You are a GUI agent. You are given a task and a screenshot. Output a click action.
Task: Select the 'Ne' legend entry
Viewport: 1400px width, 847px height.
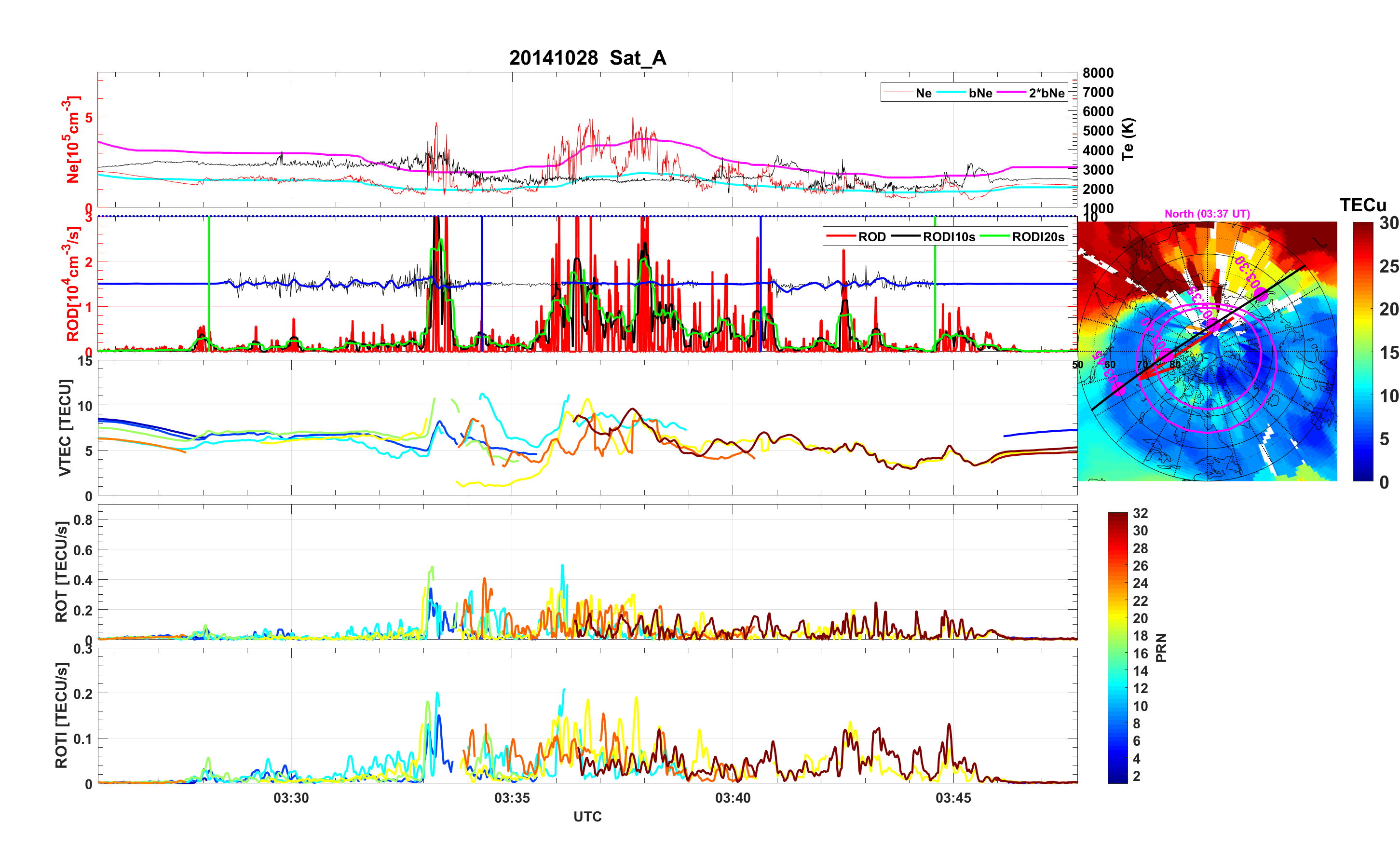(x=909, y=93)
